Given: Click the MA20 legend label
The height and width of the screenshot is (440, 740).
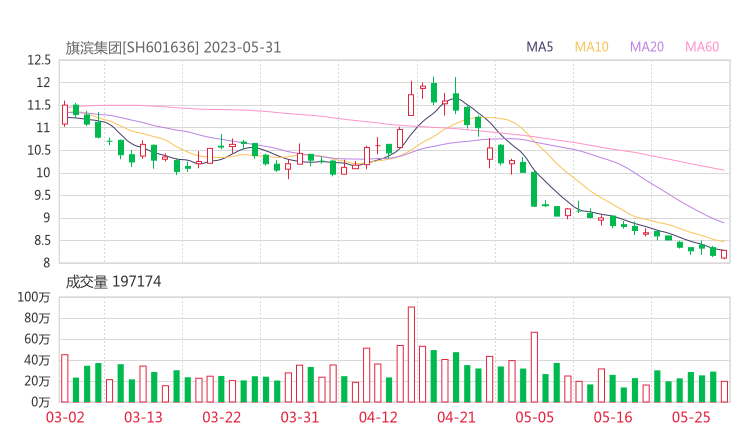Looking at the screenshot, I should 647,47.
